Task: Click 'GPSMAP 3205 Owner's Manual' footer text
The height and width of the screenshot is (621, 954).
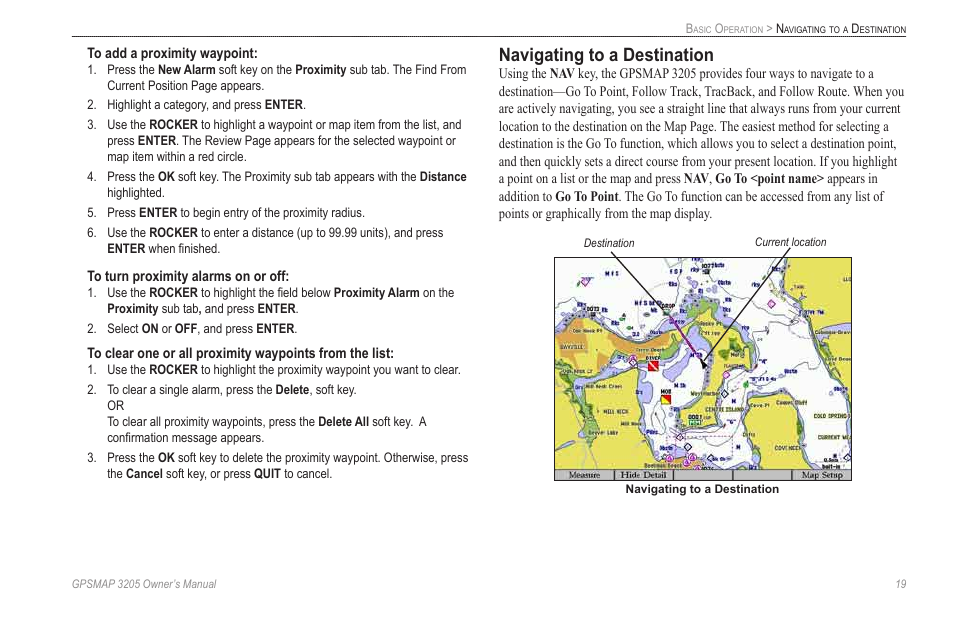Action: tap(144, 584)
